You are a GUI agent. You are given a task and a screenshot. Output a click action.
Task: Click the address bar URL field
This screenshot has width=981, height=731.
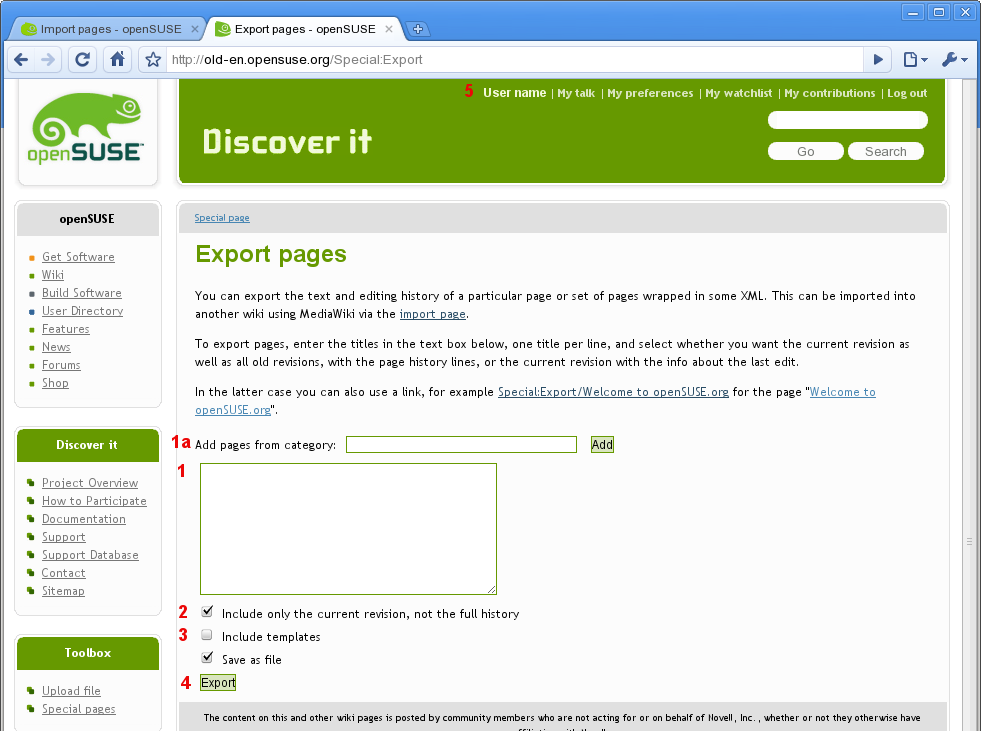513,60
